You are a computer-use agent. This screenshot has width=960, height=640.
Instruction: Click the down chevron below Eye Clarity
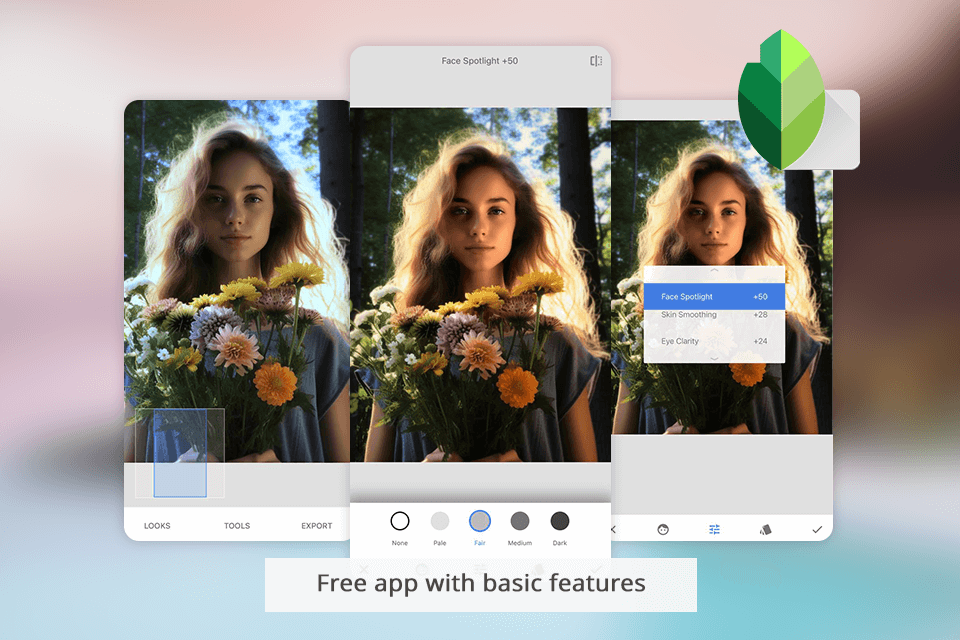(714, 358)
